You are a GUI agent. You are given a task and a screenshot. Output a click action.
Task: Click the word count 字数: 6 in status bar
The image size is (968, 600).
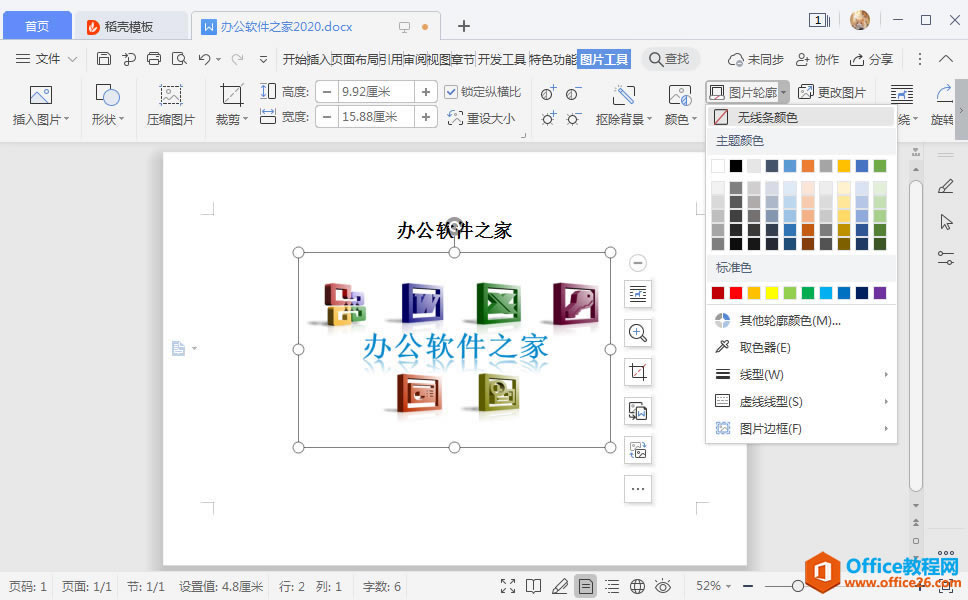coord(381,586)
